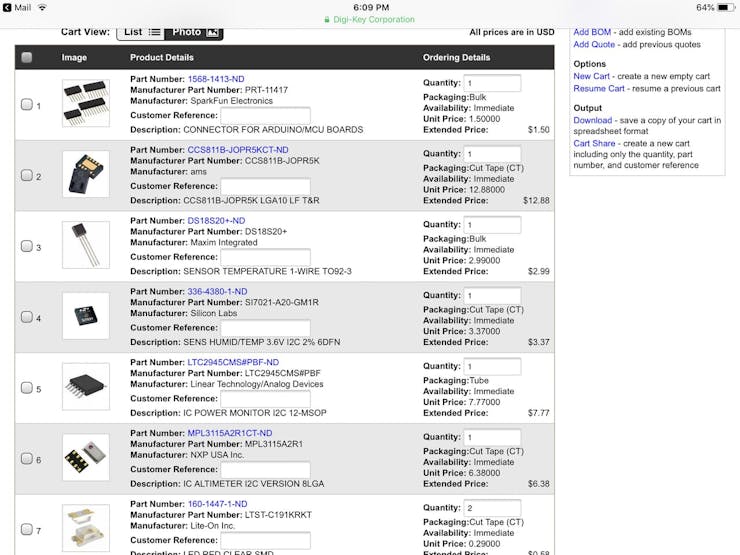
Task: Select description 'IC POWER MONITOR I2C 12-MSOP'
Action: 255,413
